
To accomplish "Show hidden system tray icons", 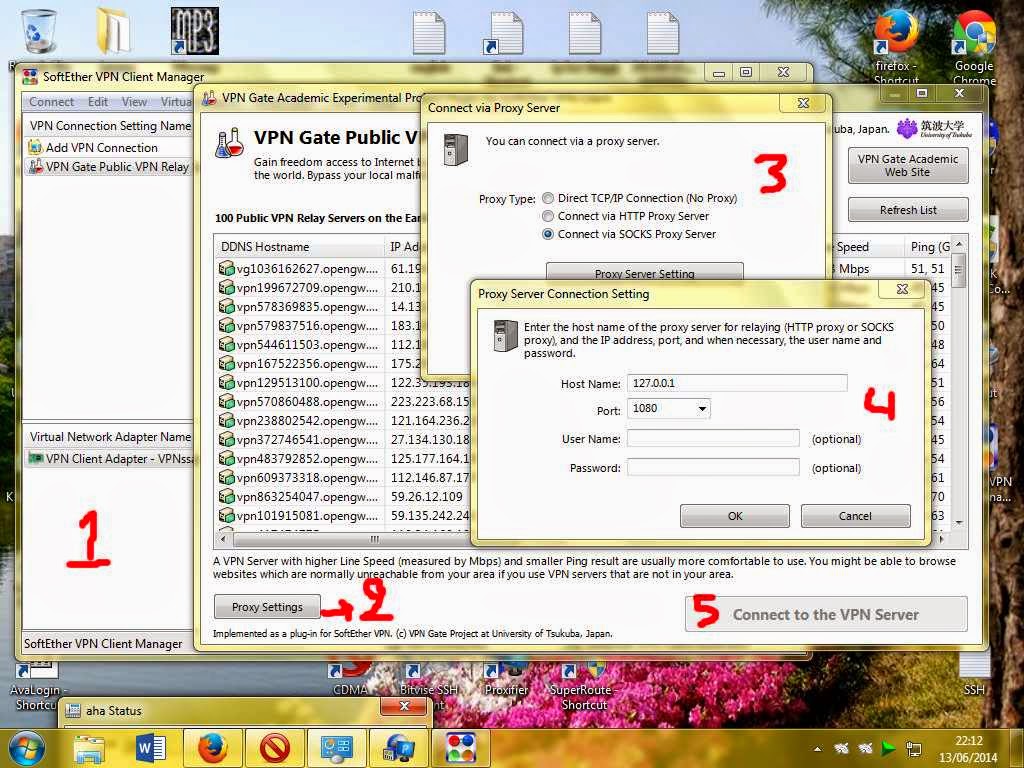I will (x=818, y=748).
